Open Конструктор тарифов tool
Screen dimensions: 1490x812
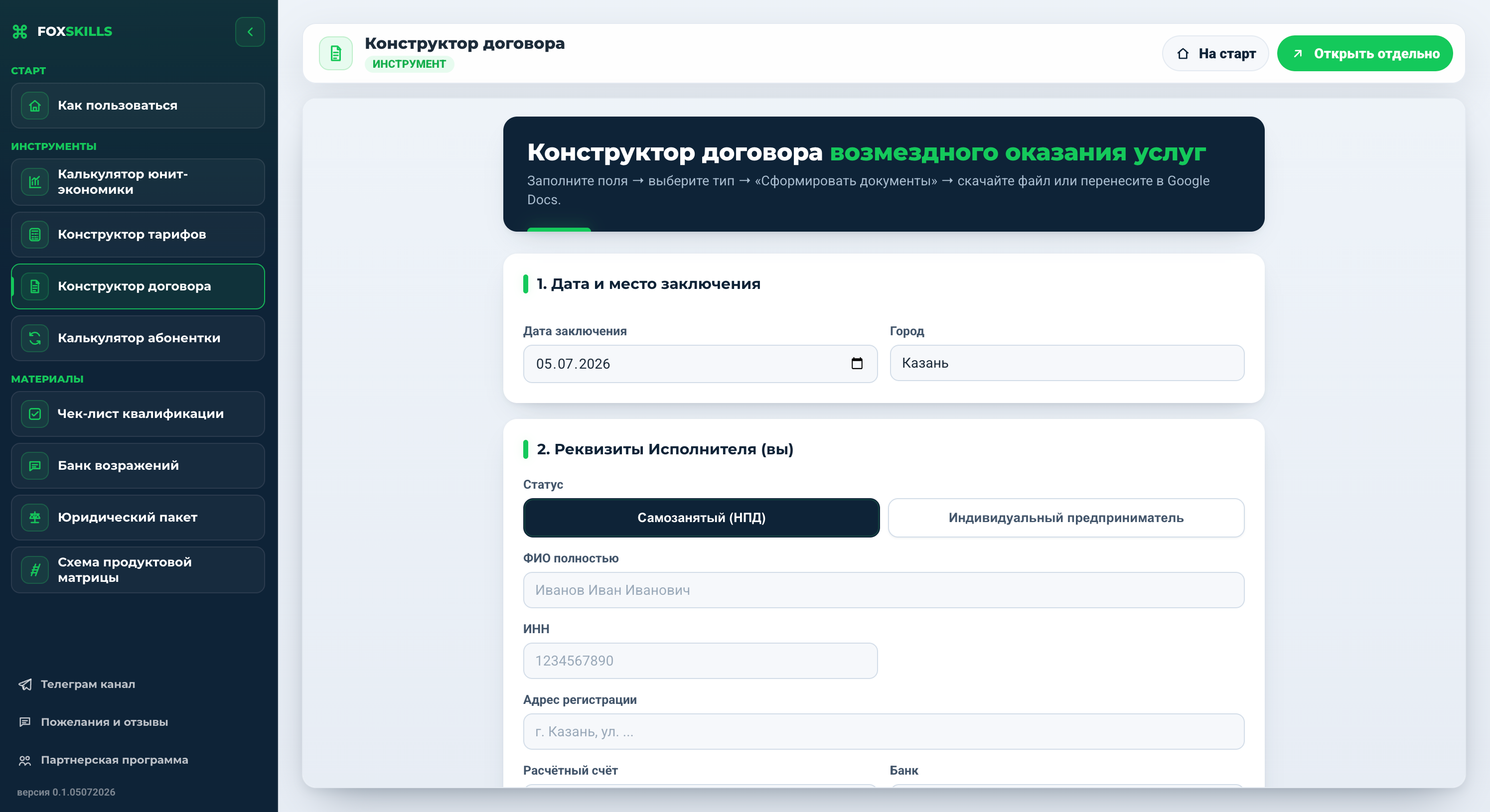click(x=138, y=234)
